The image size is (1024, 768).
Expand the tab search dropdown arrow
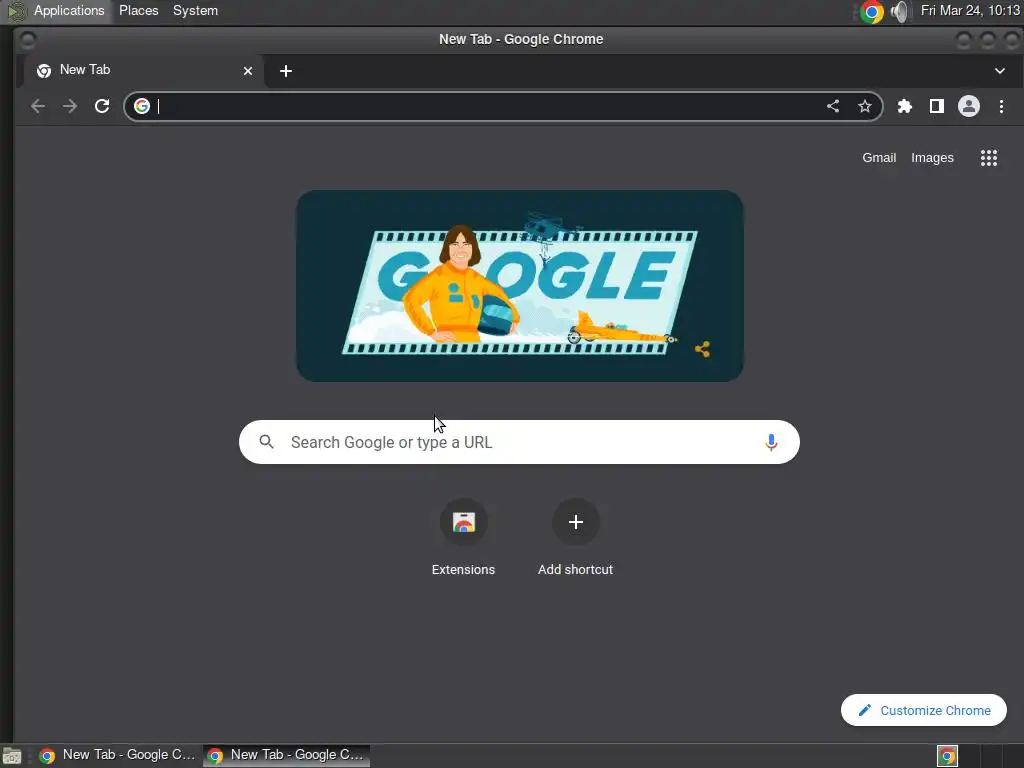1000,71
